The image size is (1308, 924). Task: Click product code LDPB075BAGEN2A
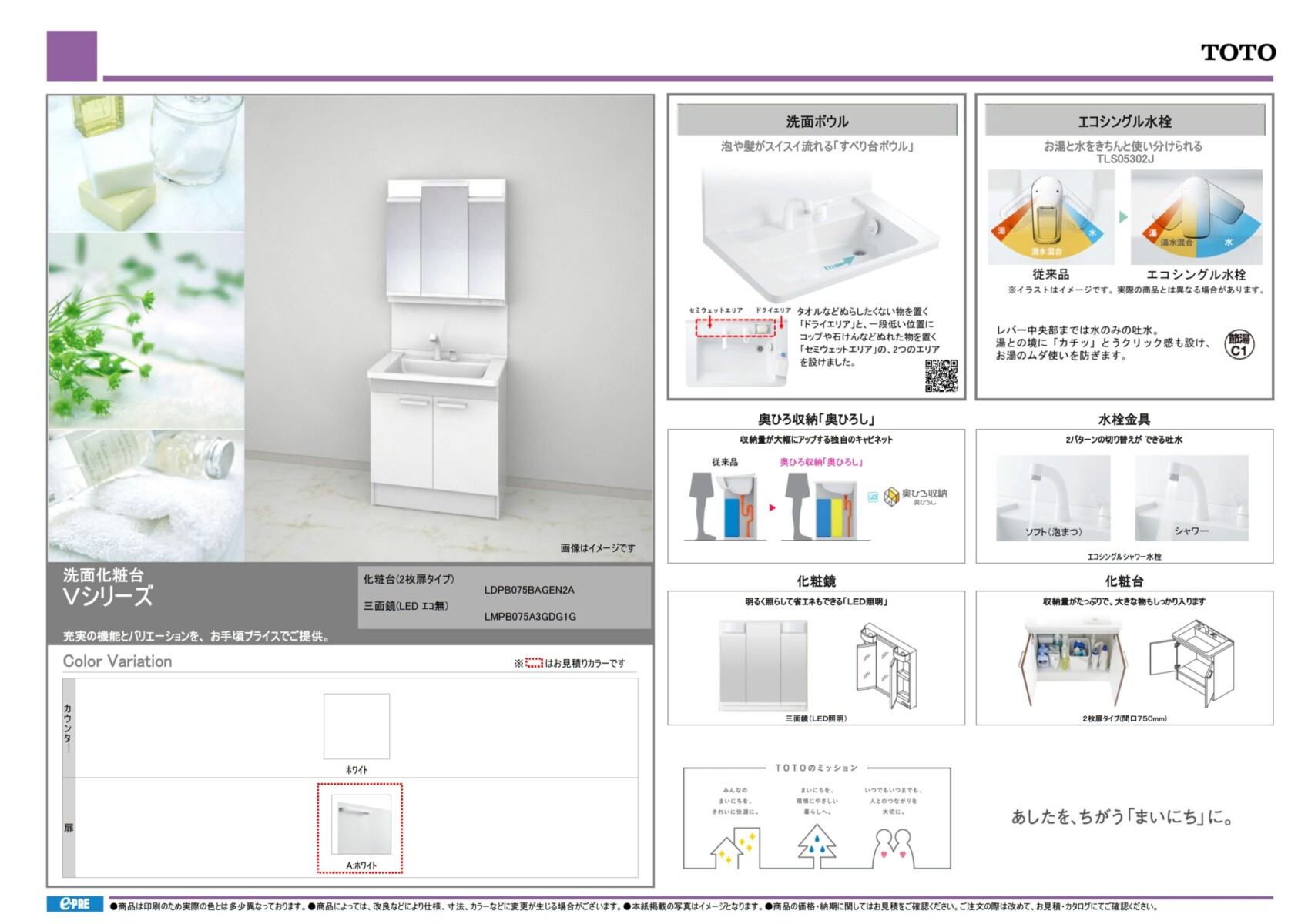point(529,590)
